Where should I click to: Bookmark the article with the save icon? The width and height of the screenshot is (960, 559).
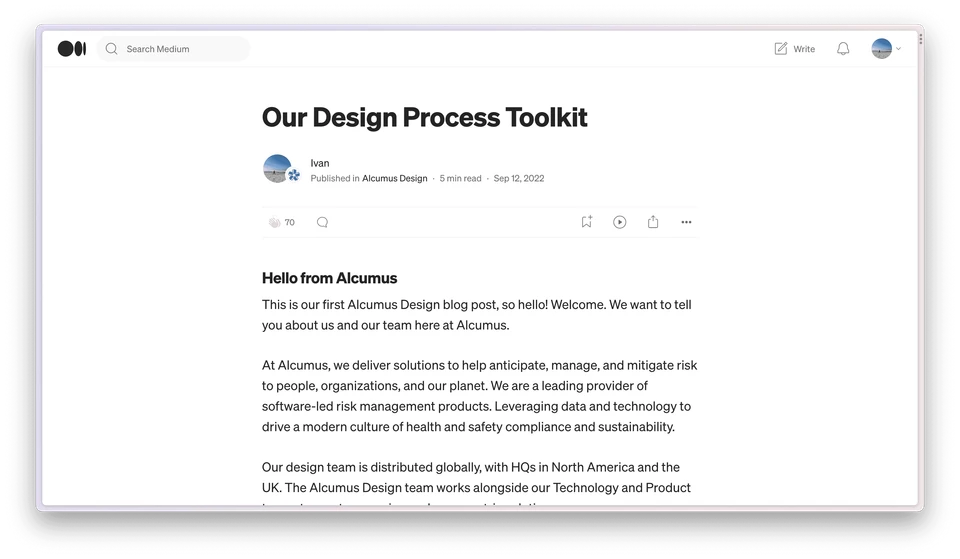tap(587, 222)
